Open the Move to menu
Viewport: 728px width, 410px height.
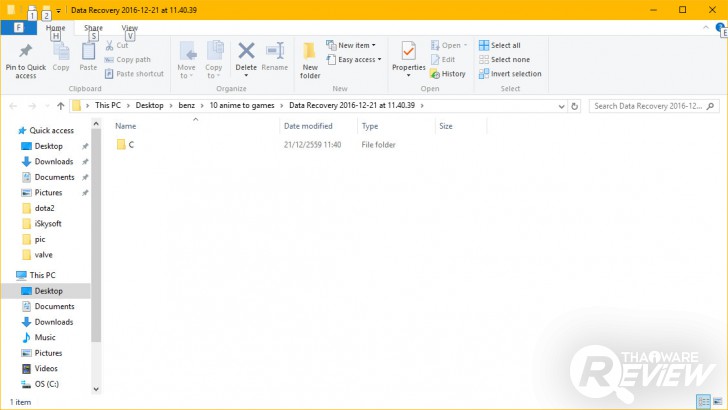pos(187,60)
